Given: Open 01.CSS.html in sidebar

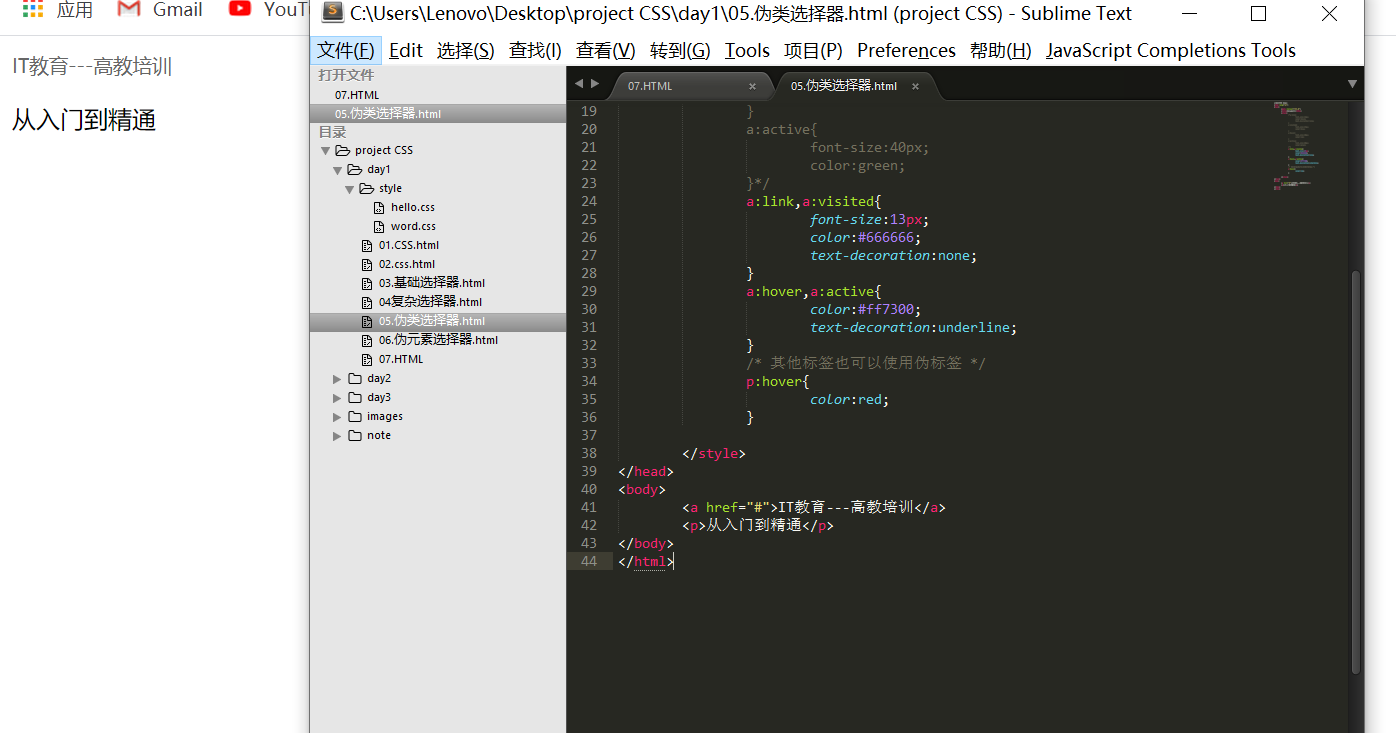Looking at the screenshot, I should [408, 246].
